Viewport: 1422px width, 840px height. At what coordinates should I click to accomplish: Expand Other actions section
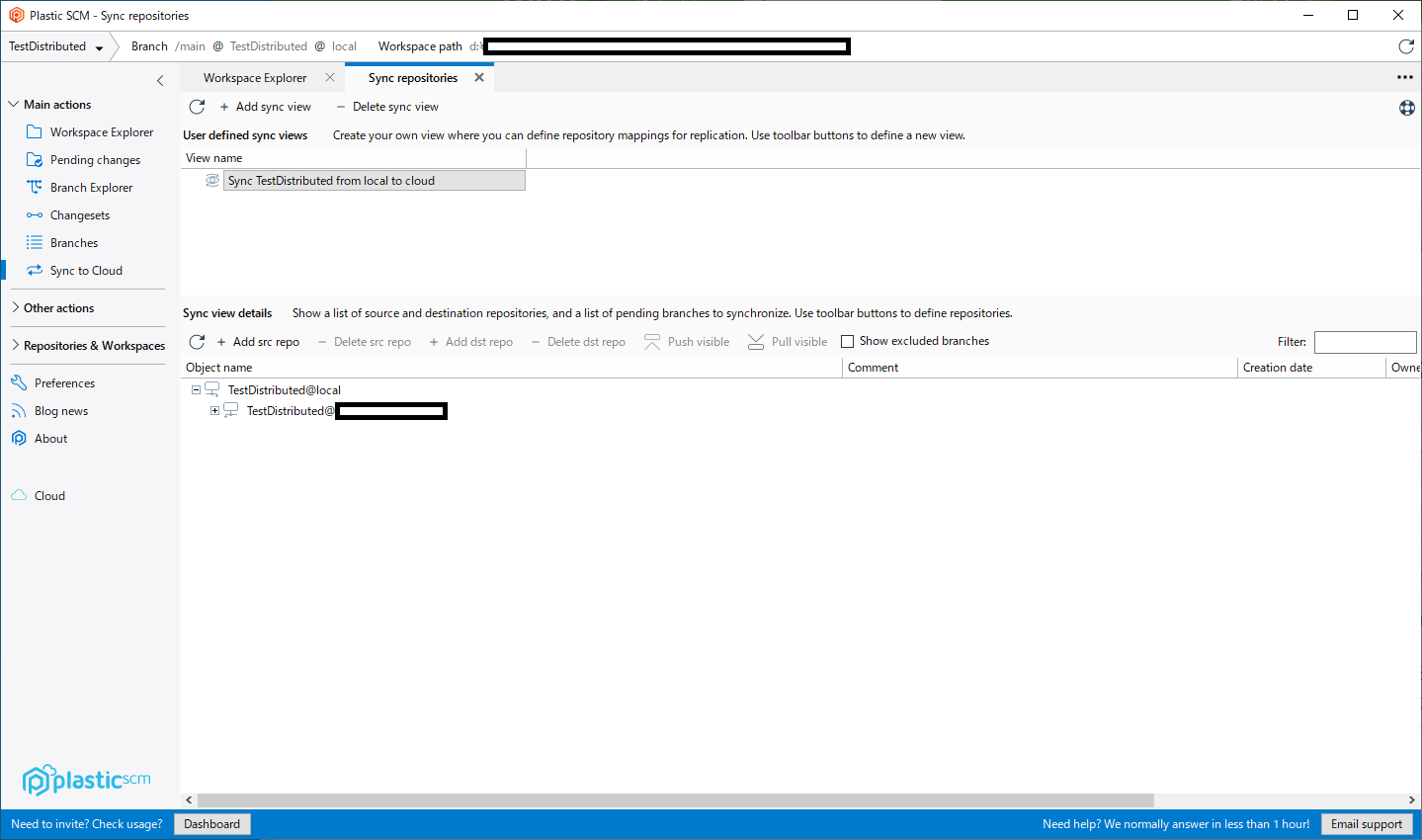15,308
